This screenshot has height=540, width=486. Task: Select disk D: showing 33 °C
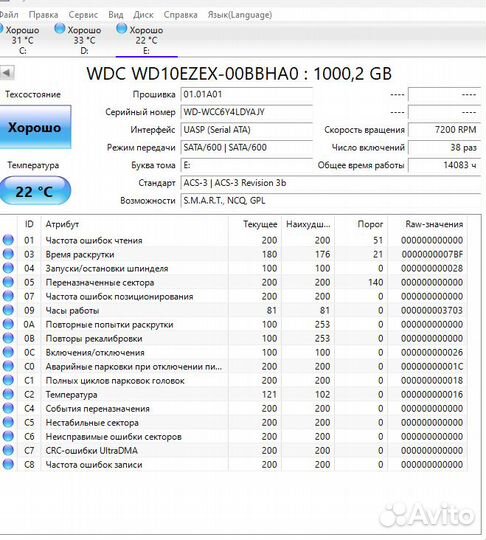(x=79, y=39)
